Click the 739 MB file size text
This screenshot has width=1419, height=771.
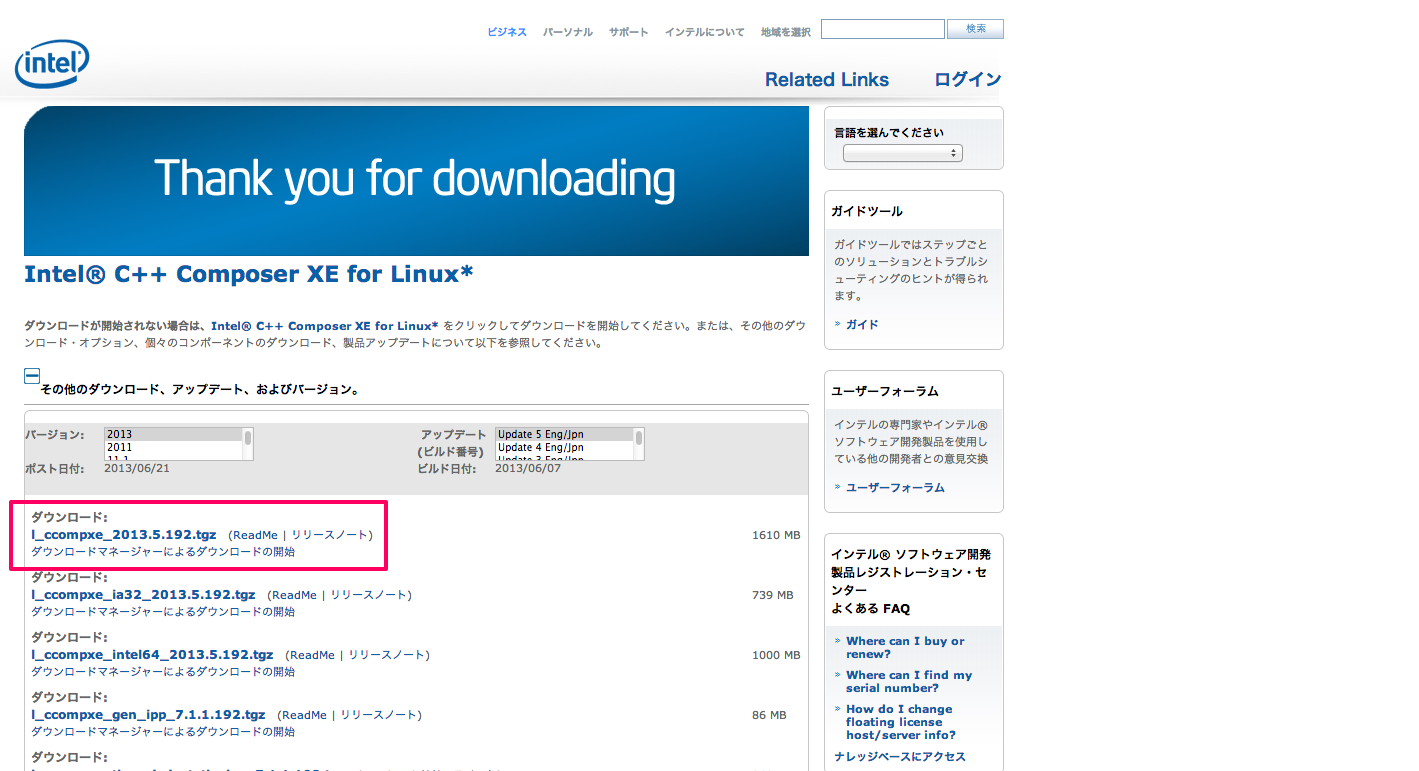tap(772, 595)
